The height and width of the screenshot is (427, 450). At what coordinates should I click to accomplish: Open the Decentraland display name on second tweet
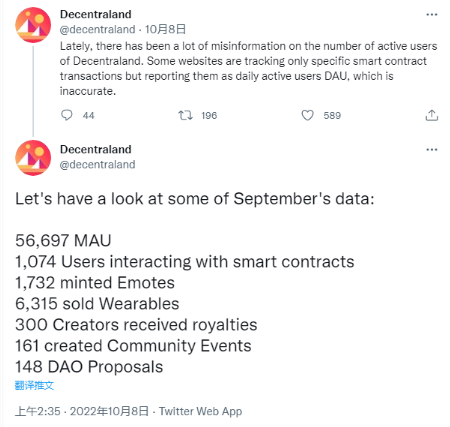(96, 149)
